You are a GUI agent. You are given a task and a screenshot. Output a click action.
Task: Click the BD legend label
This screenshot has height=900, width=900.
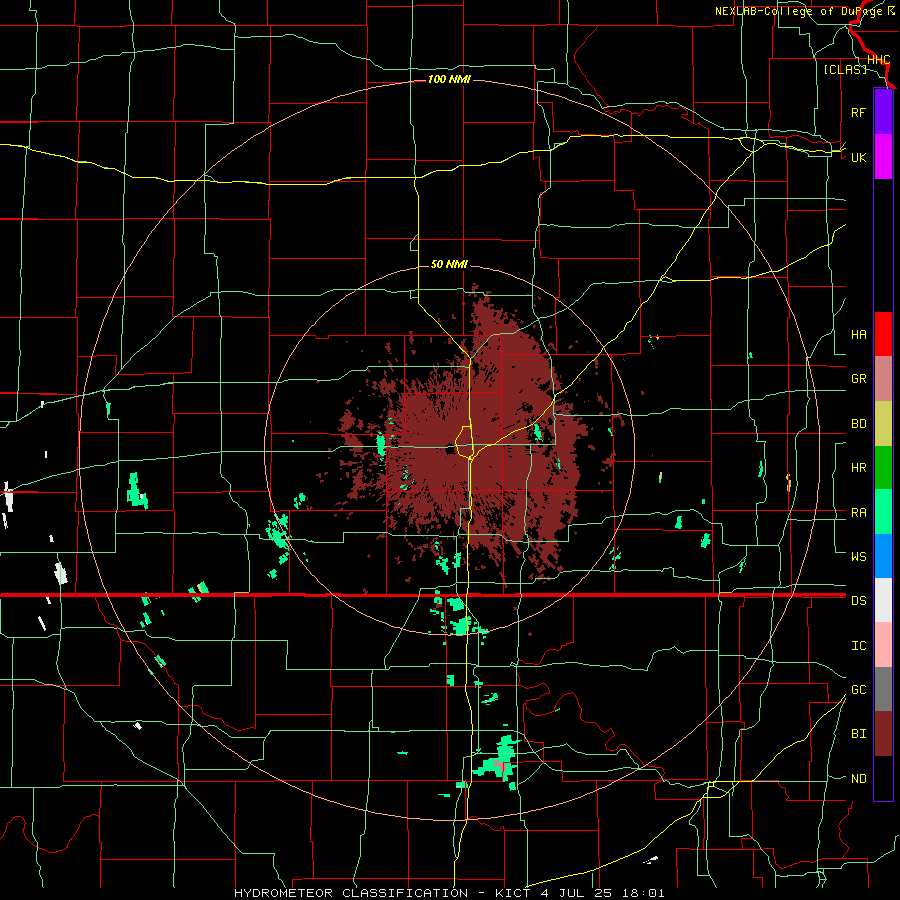[858, 424]
